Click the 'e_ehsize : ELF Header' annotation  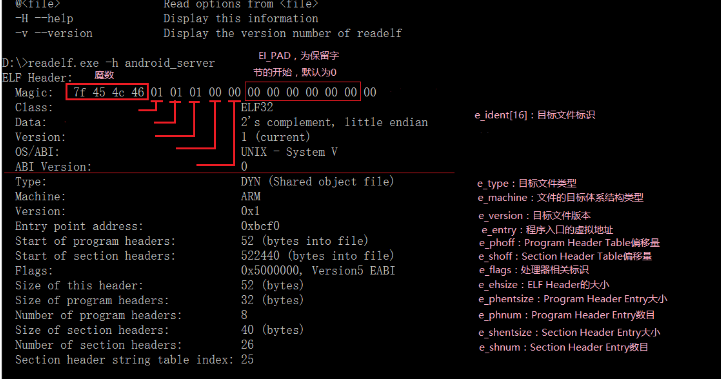(544, 285)
